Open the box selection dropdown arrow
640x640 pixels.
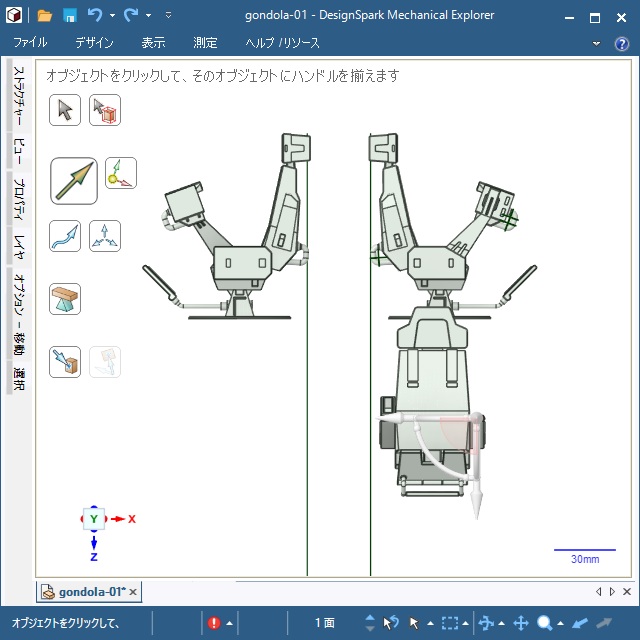coord(465,623)
